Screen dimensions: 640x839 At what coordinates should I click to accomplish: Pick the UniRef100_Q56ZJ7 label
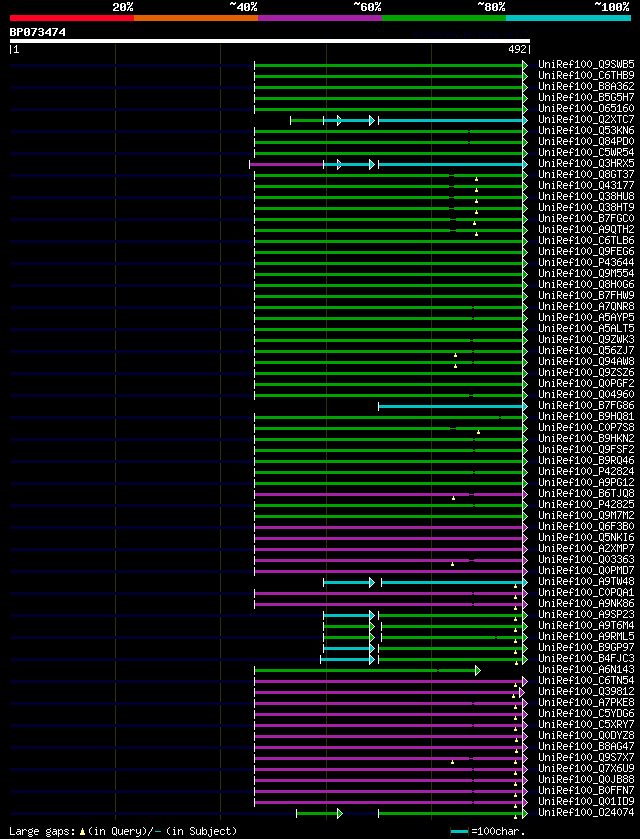coord(586,350)
